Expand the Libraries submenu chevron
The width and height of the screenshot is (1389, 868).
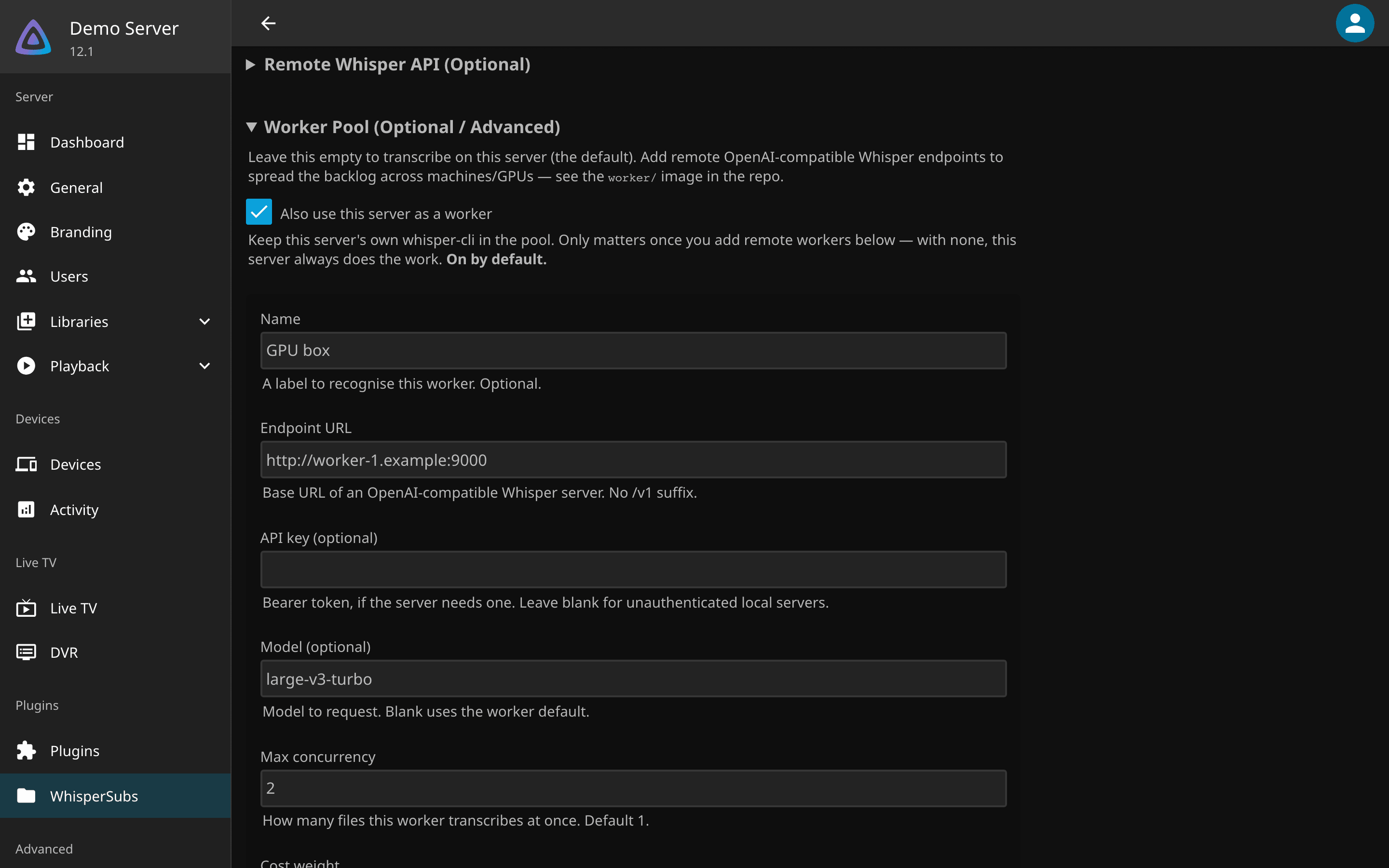[x=204, y=322]
